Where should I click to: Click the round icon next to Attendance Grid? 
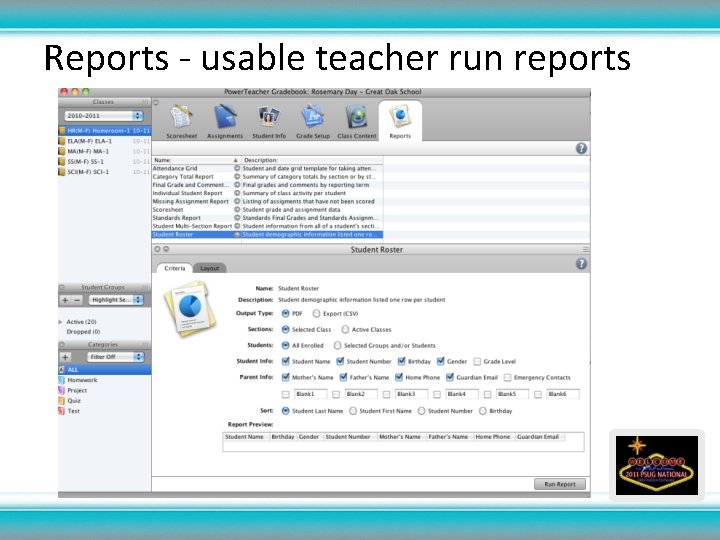click(x=237, y=169)
